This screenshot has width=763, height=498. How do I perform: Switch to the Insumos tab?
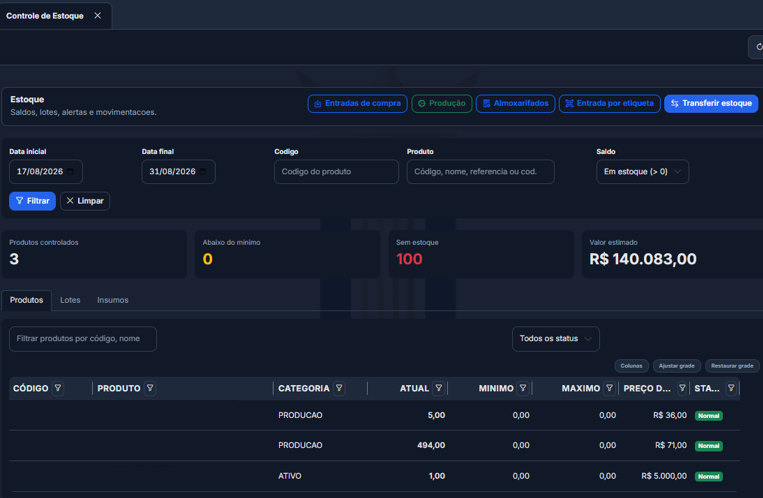pyautogui.click(x=112, y=300)
